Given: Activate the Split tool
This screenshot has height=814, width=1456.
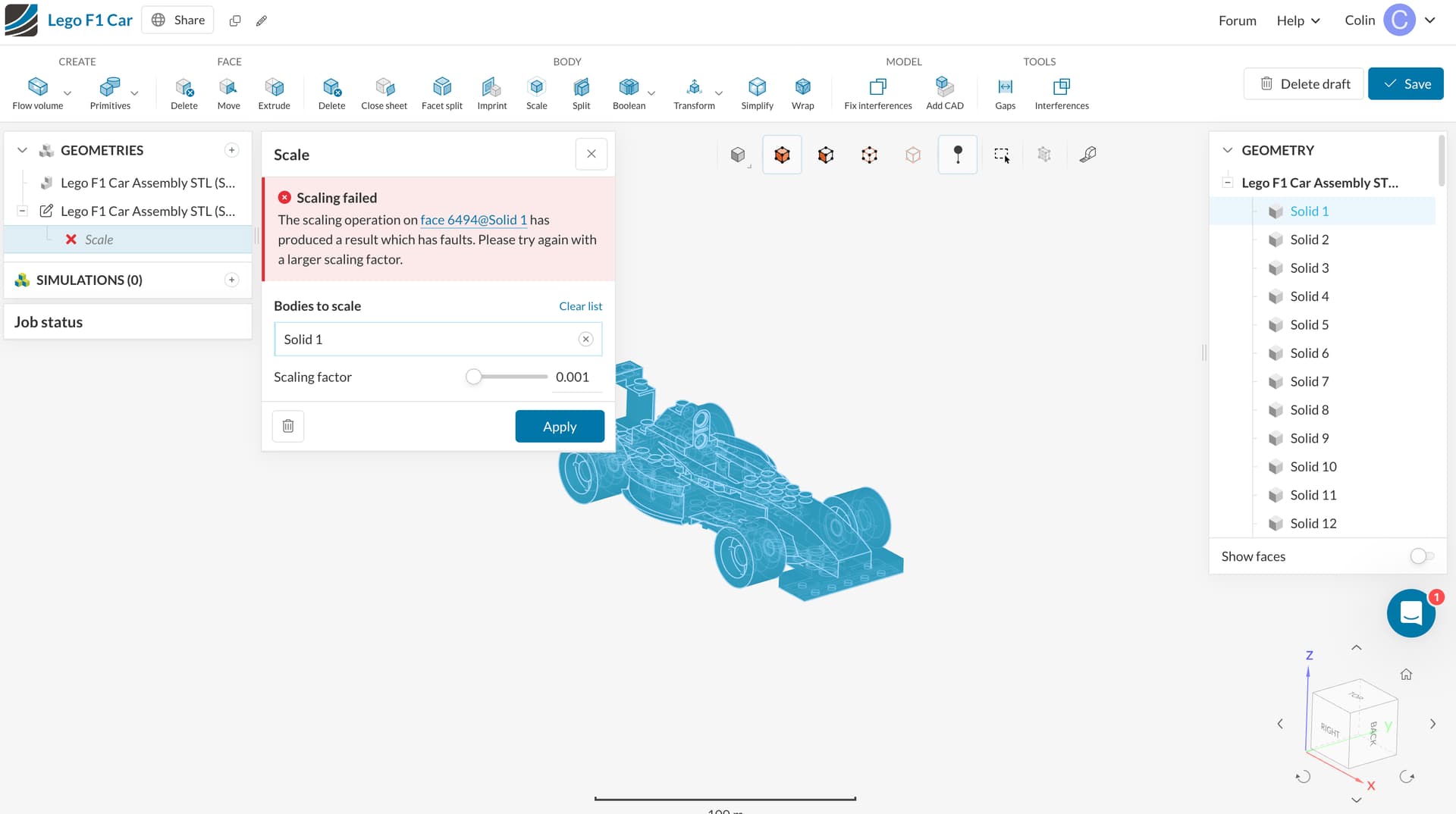Looking at the screenshot, I should click(x=581, y=92).
